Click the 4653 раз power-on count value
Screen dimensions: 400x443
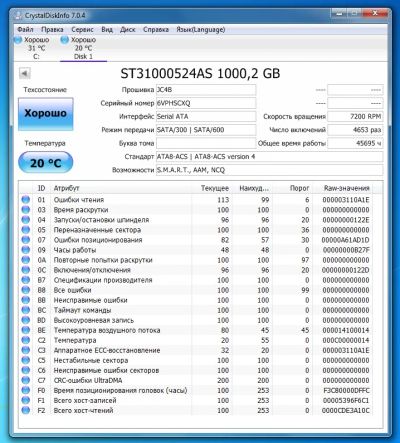click(x=355, y=130)
